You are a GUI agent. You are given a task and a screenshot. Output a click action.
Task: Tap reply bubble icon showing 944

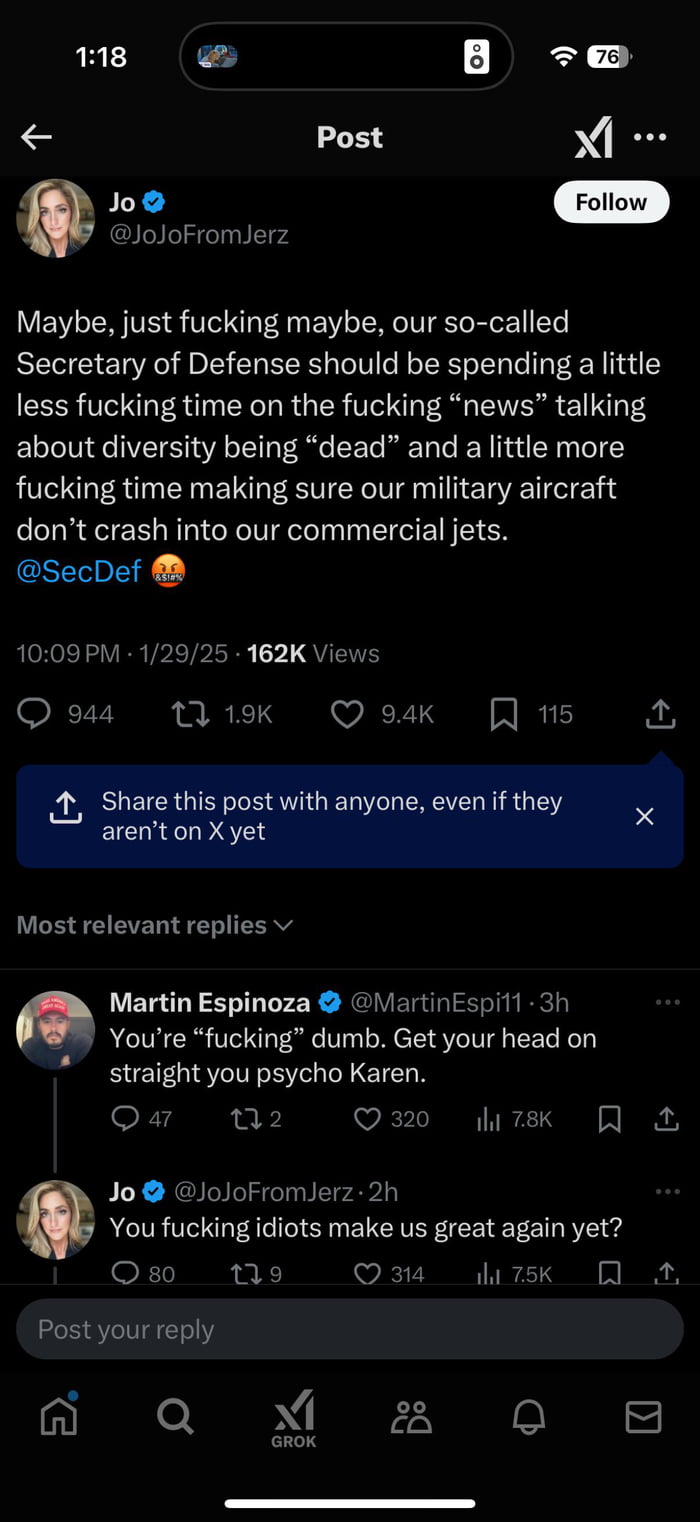click(36, 714)
